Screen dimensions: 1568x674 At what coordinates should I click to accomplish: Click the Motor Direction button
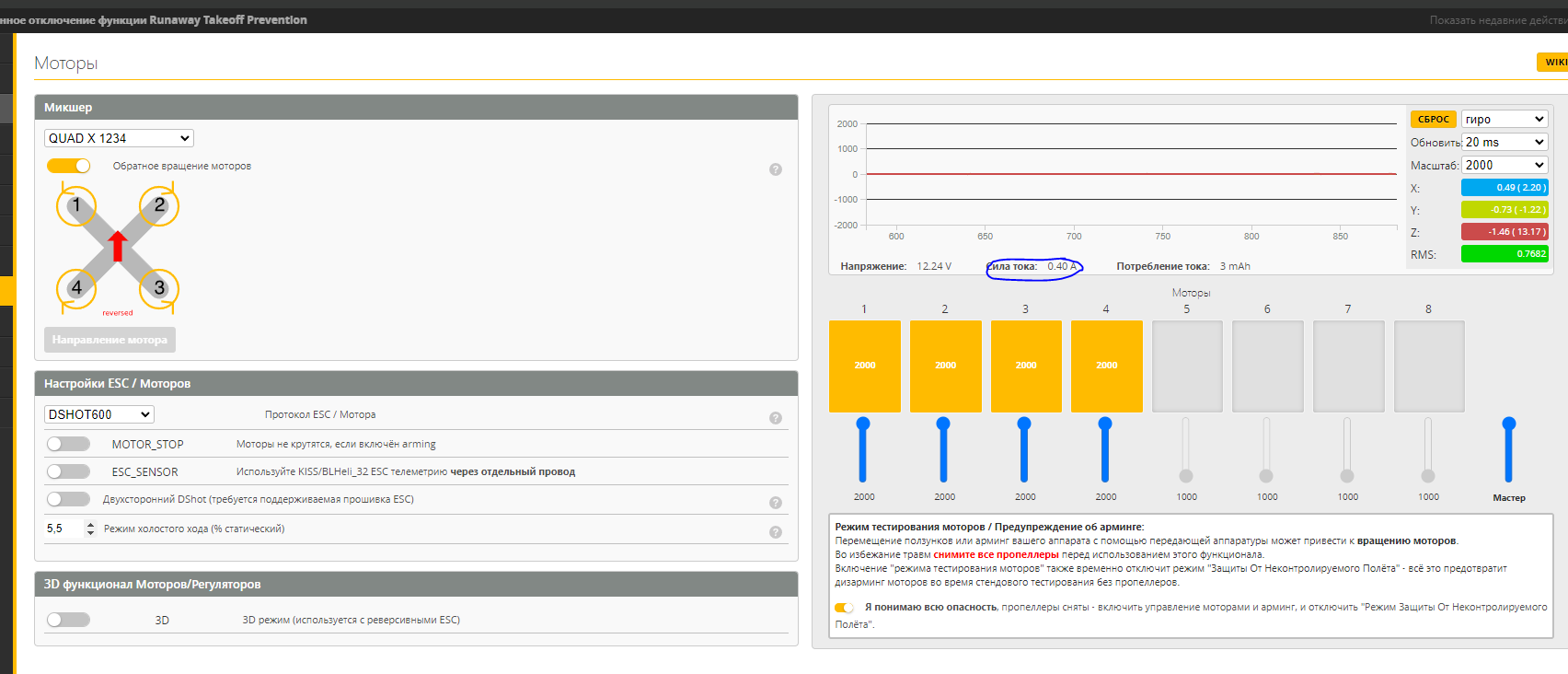click(x=110, y=340)
